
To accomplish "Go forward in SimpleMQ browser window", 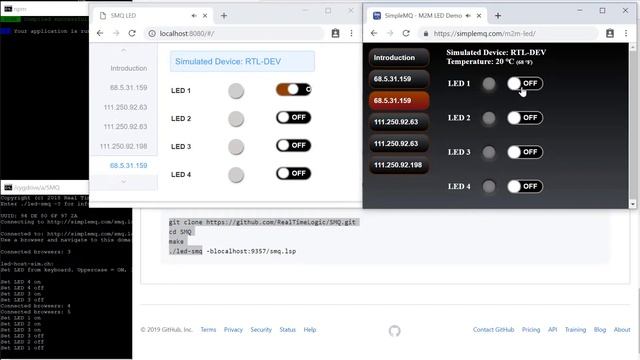I will point(390,33).
